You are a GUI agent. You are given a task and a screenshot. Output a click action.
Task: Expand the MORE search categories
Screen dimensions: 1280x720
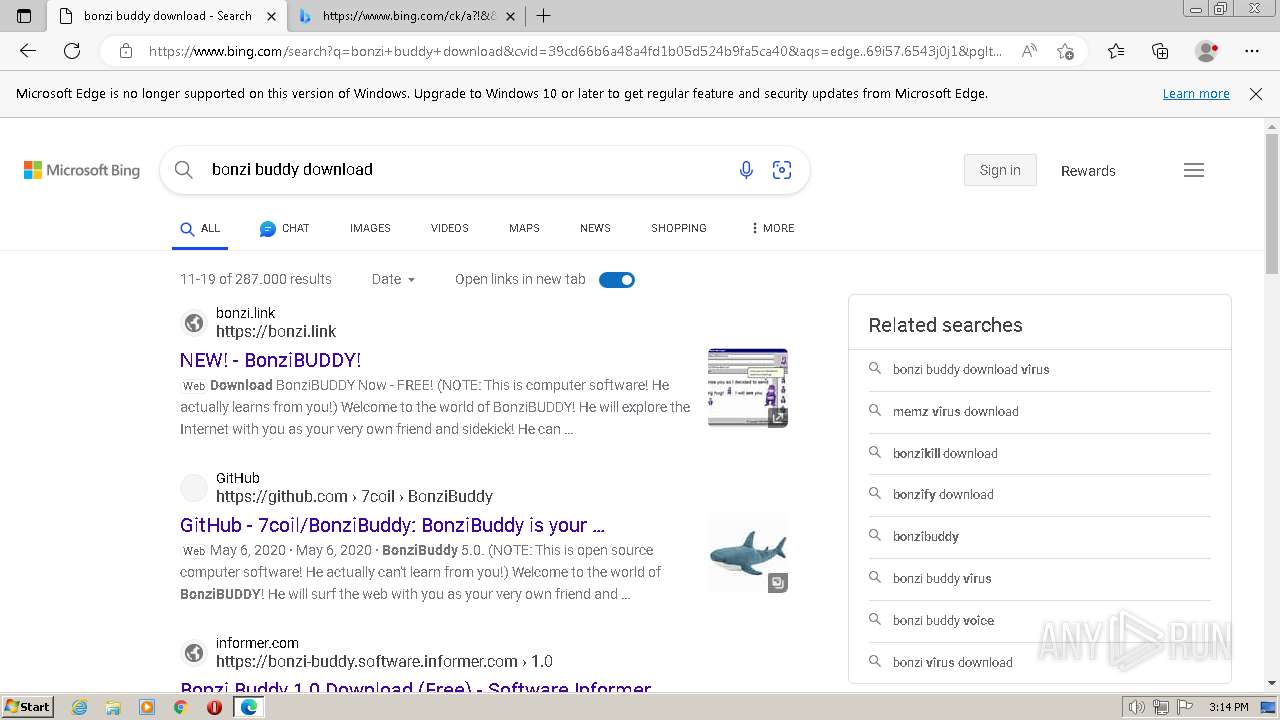click(x=772, y=228)
